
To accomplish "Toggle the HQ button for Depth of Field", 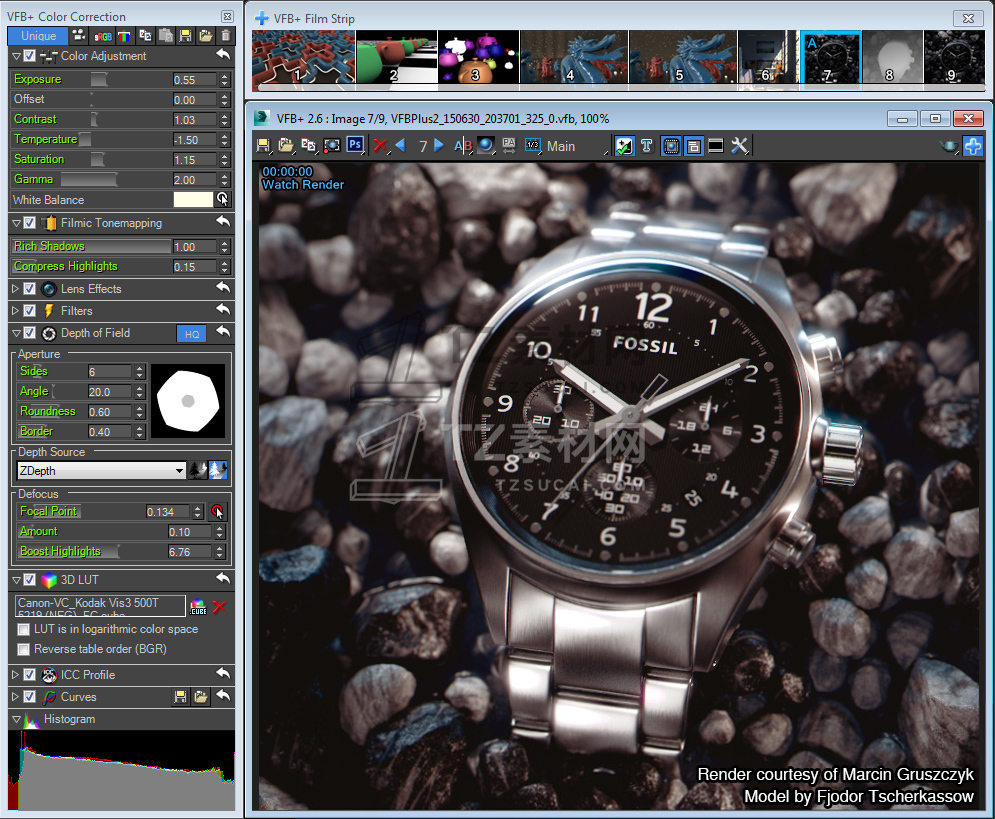I will point(191,334).
